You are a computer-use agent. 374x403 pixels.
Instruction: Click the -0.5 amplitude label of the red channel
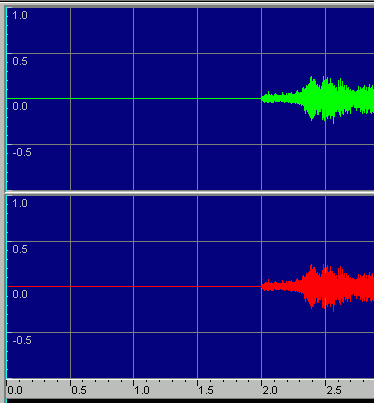22,340
